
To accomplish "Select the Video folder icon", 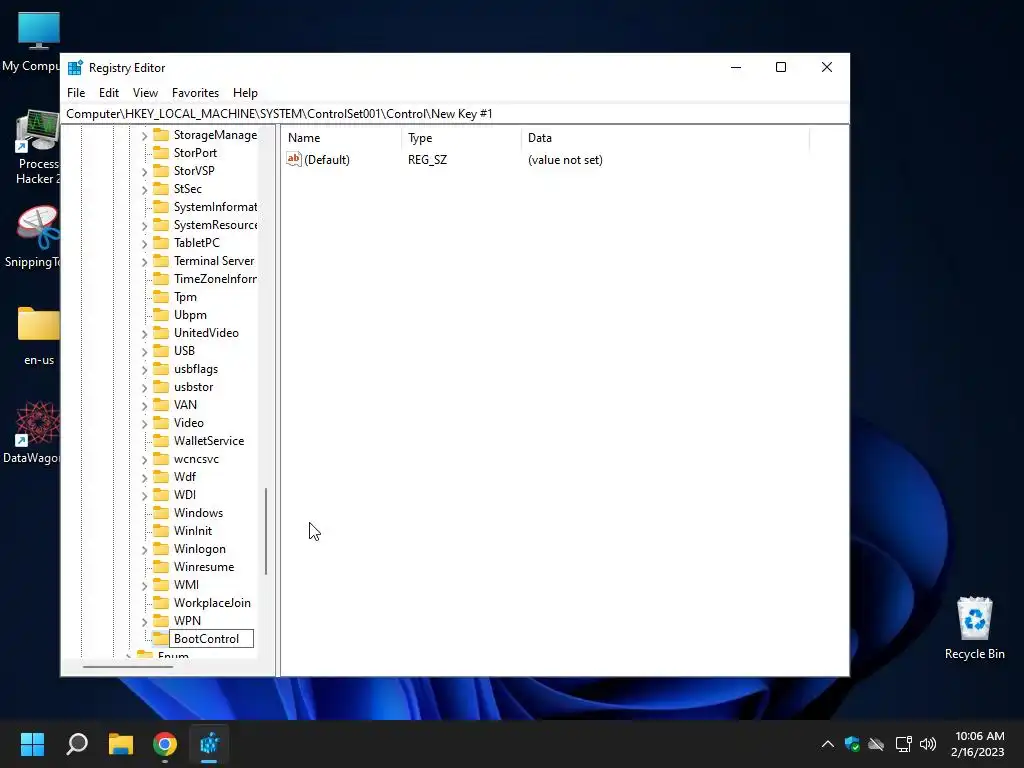I will [x=161, y=423].
